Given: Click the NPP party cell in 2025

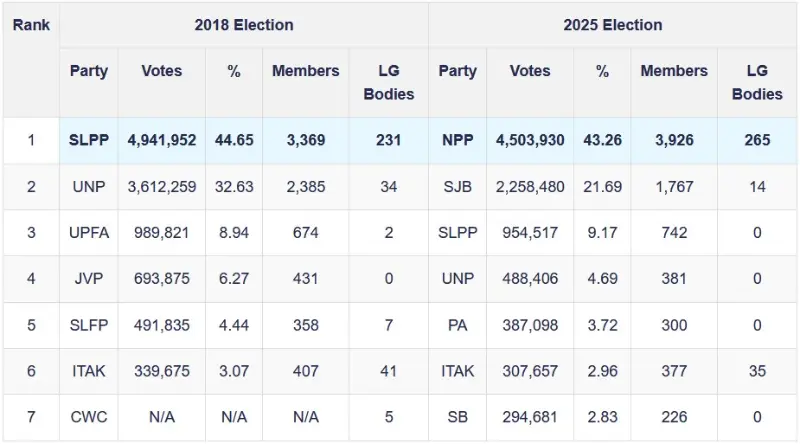Looking at the screenshot, I should point(457,140).
